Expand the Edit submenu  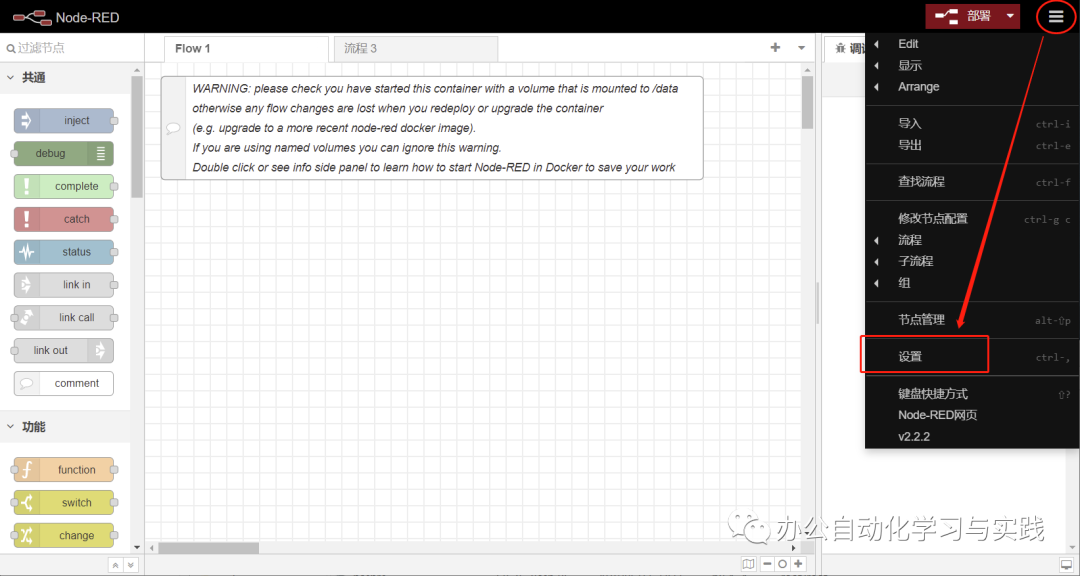pyautogui.click(x=971, y=43)
